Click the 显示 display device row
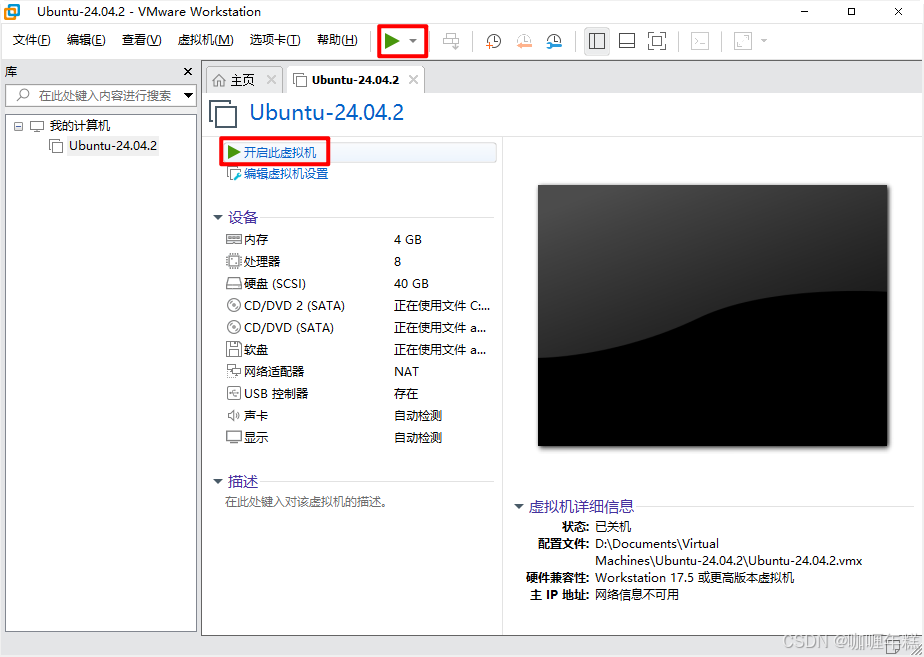 358,437
